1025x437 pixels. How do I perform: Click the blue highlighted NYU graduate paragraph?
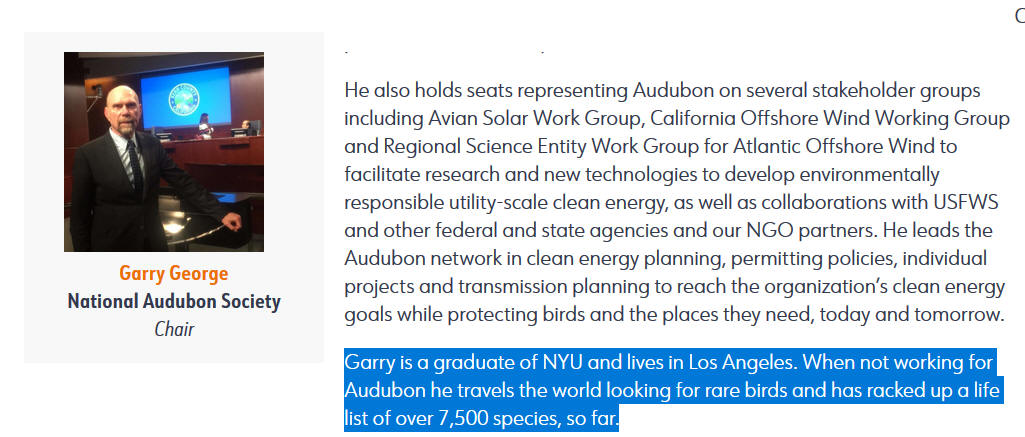click(x=672, y=389)
